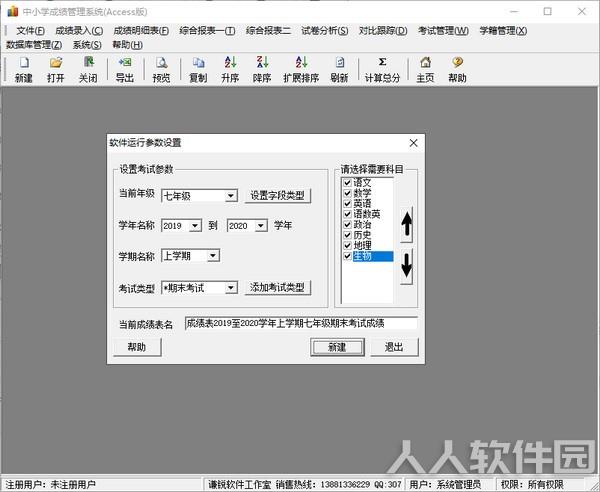Open the 成绩明细表(E) menu
The image size is (600, 492).
coord(141,31)
